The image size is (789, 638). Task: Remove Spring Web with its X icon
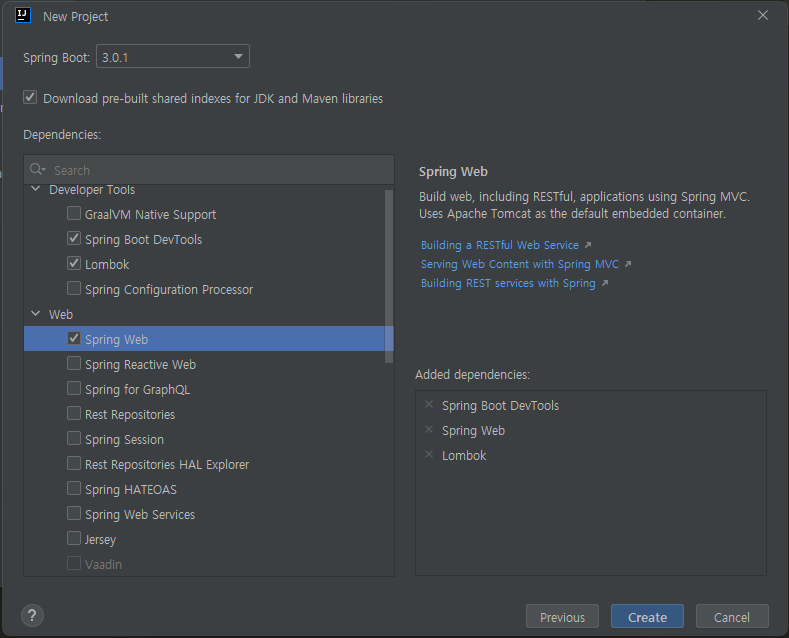(429, 429)
